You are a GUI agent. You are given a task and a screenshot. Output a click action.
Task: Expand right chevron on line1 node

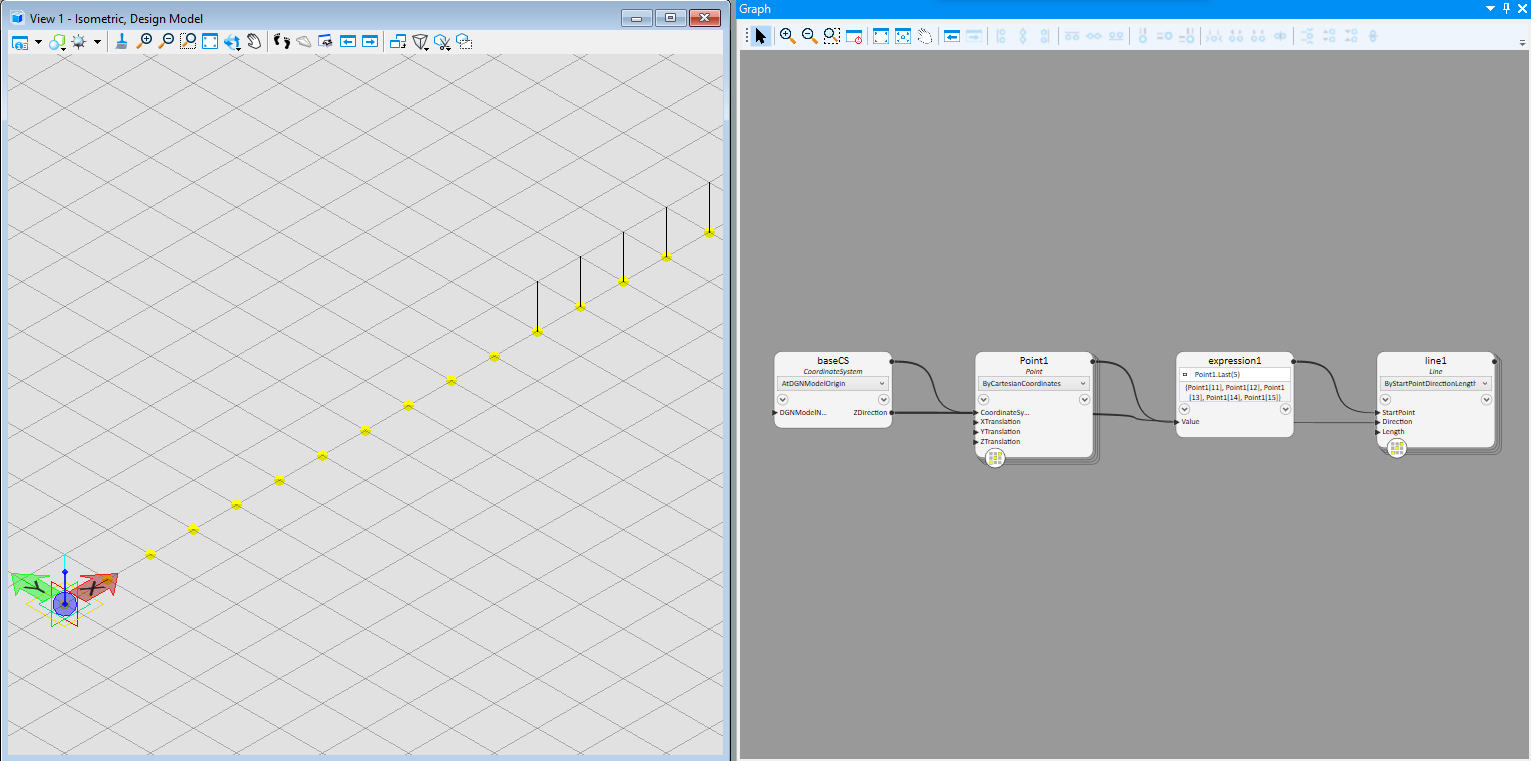tap(1486, 400)
